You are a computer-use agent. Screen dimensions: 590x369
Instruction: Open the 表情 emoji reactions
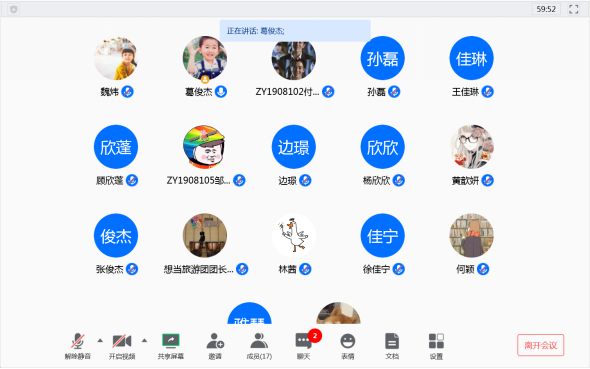click(348, 346)
